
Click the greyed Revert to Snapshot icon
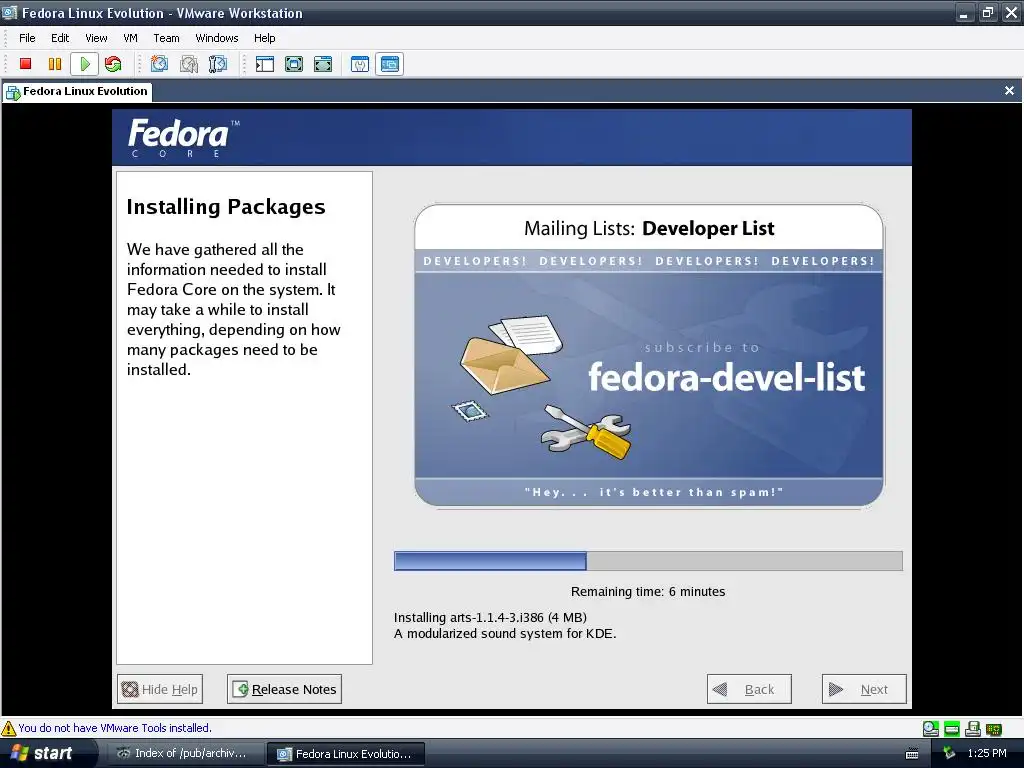(x=189, y=64)
